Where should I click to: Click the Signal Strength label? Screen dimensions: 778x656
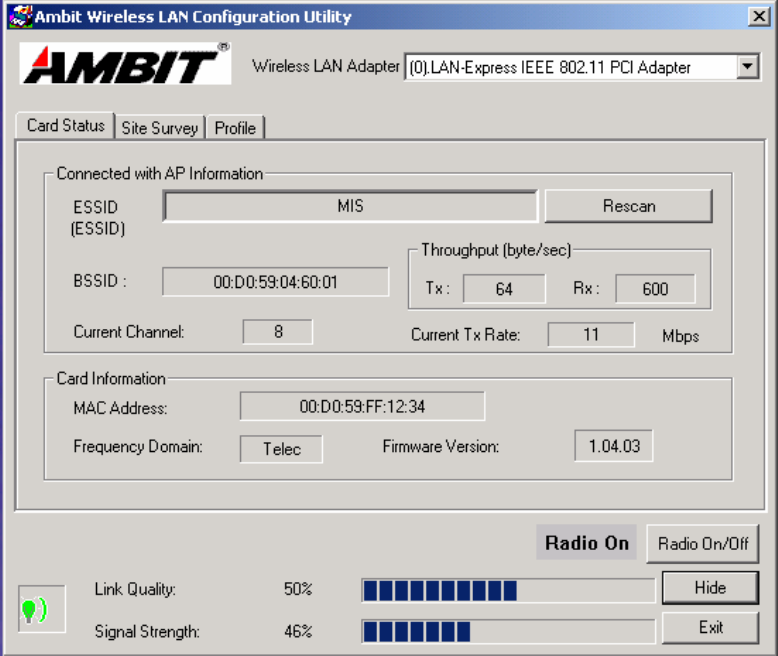[x=147, y=632]
